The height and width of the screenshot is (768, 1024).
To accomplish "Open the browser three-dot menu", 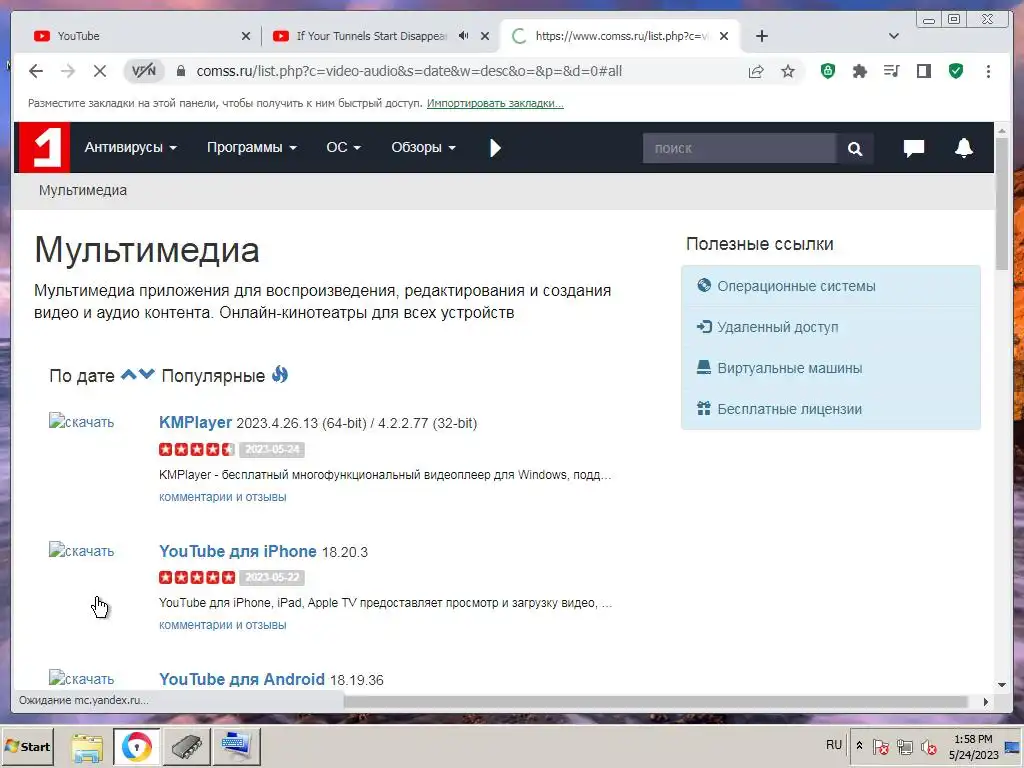I will pos(988,71).
